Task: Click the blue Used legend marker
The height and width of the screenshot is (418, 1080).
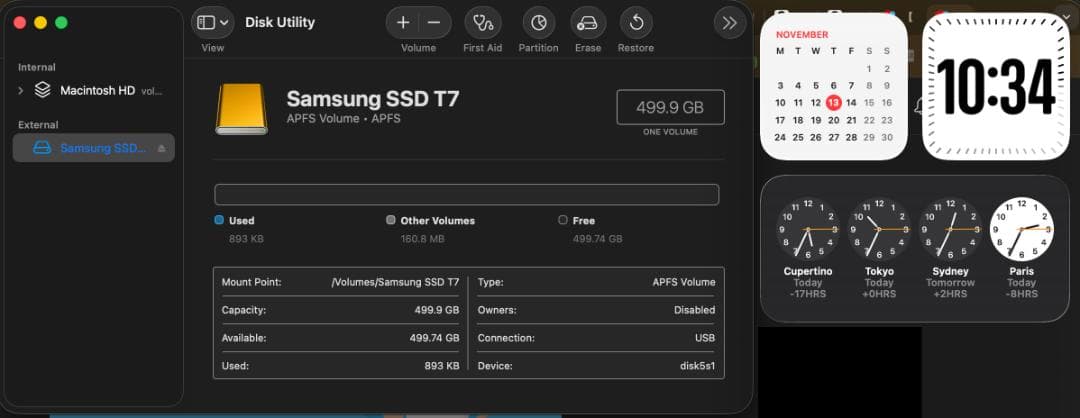Action: 219,220
